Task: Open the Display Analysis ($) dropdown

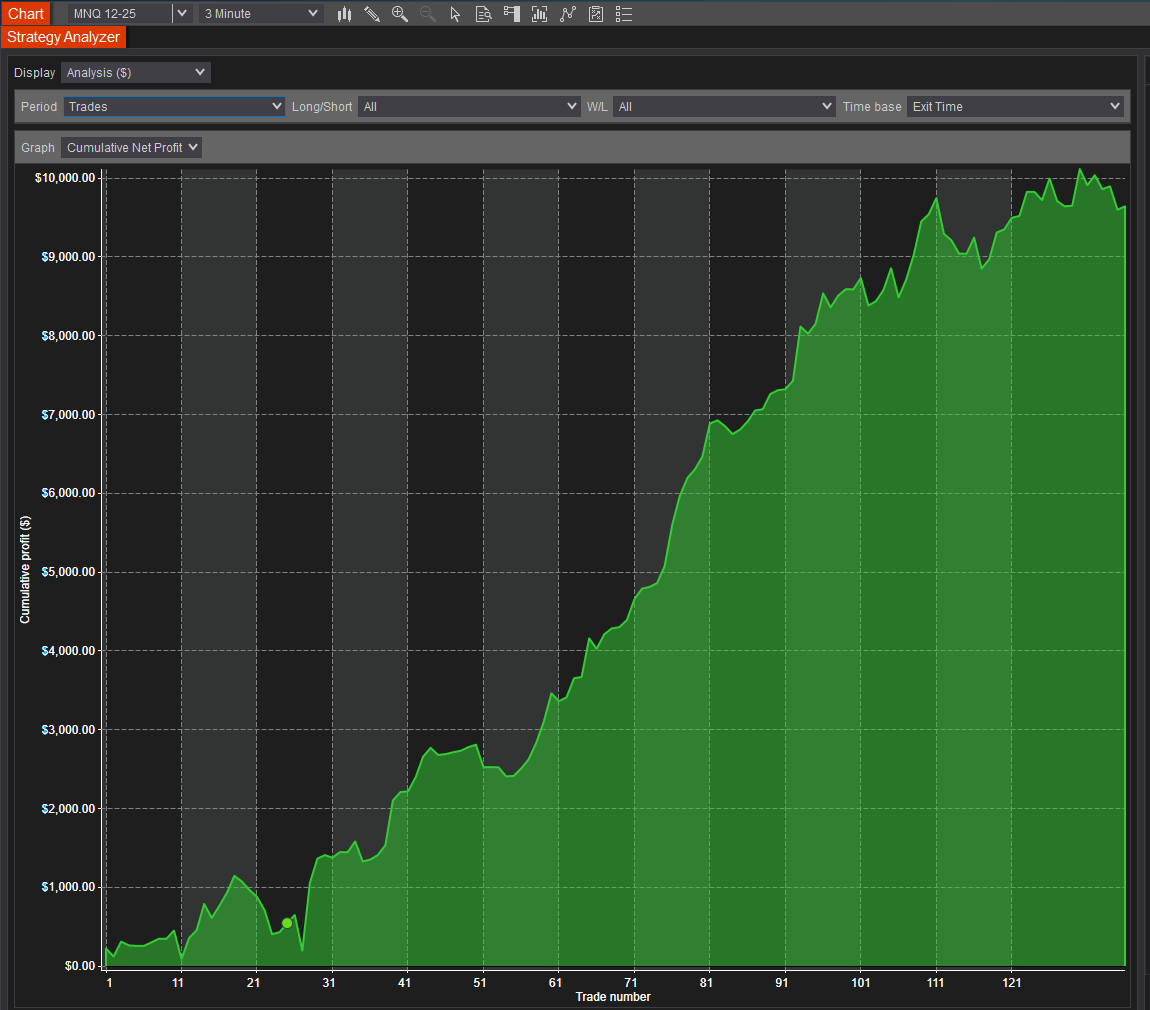Action: click(136, 73)
